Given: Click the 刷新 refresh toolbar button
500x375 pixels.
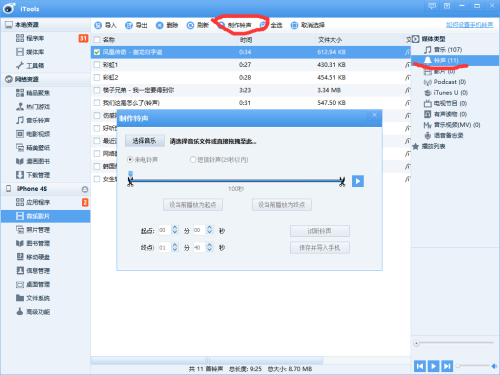Looking at the screenshot, I should 198,25.
